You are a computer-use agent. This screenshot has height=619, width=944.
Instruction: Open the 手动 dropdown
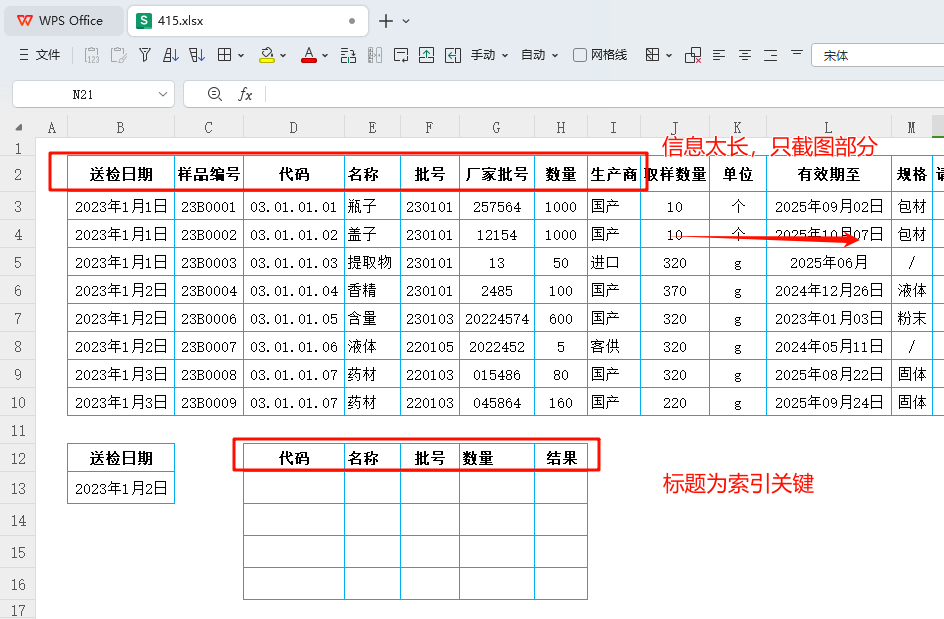489,55
